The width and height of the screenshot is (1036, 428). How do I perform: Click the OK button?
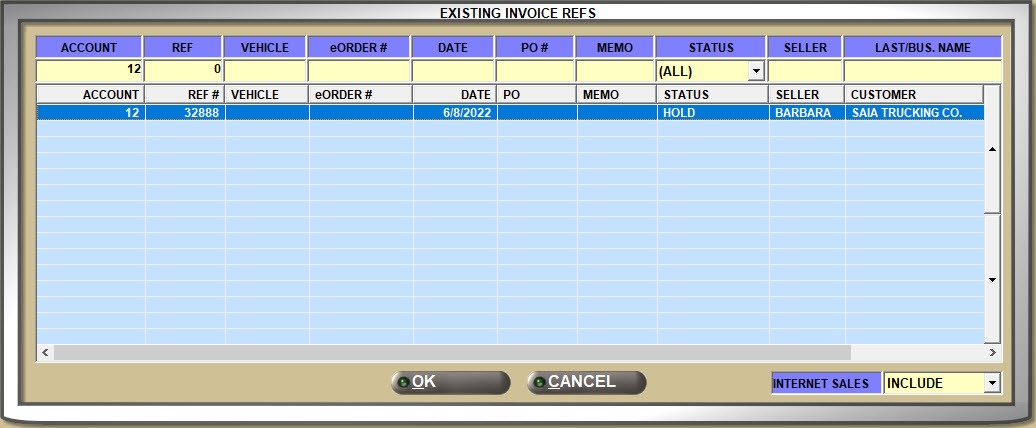click(450, 382)
